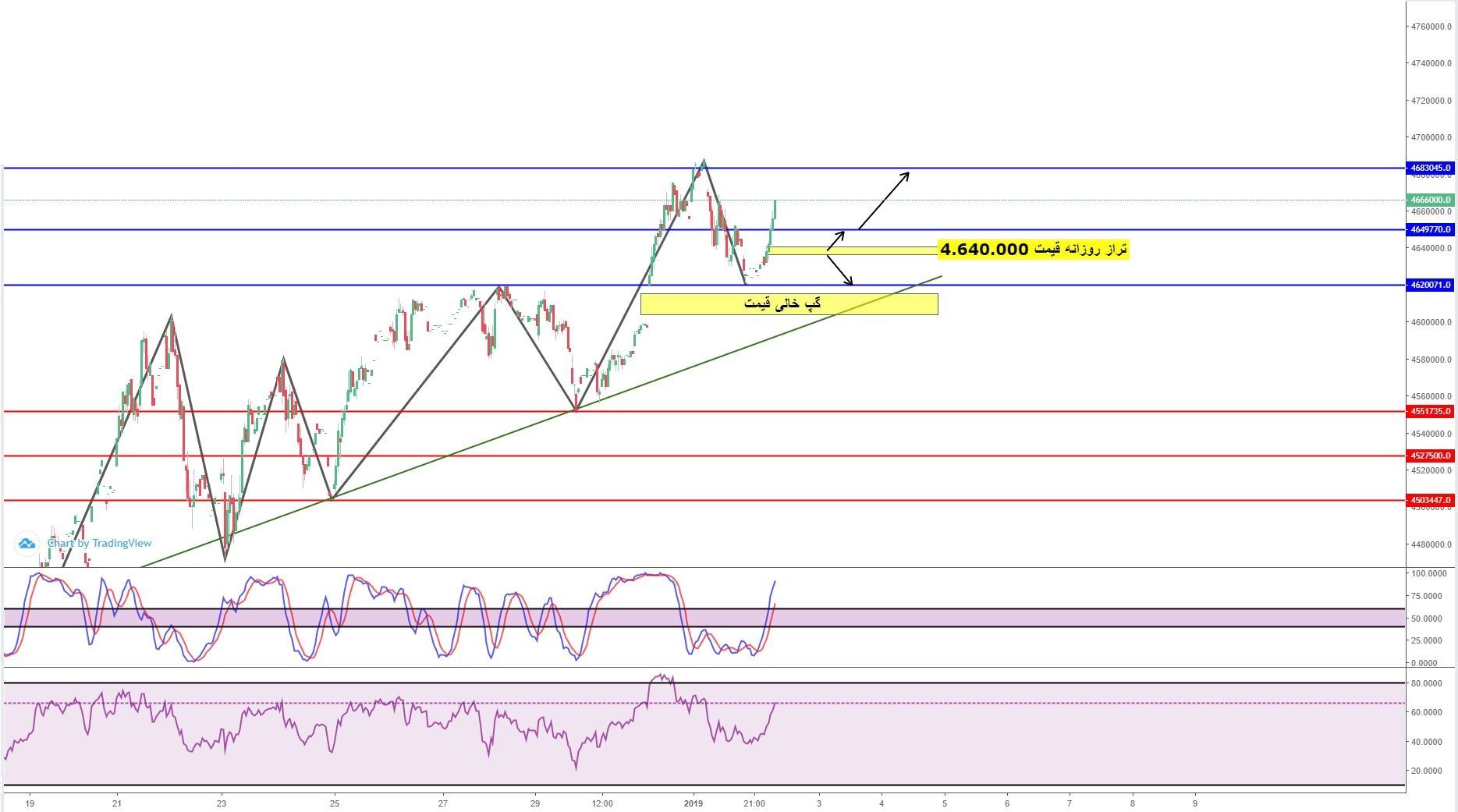Select the long upward black arrow annotation
Screen dimensions: 1458x812
point(884,200)
